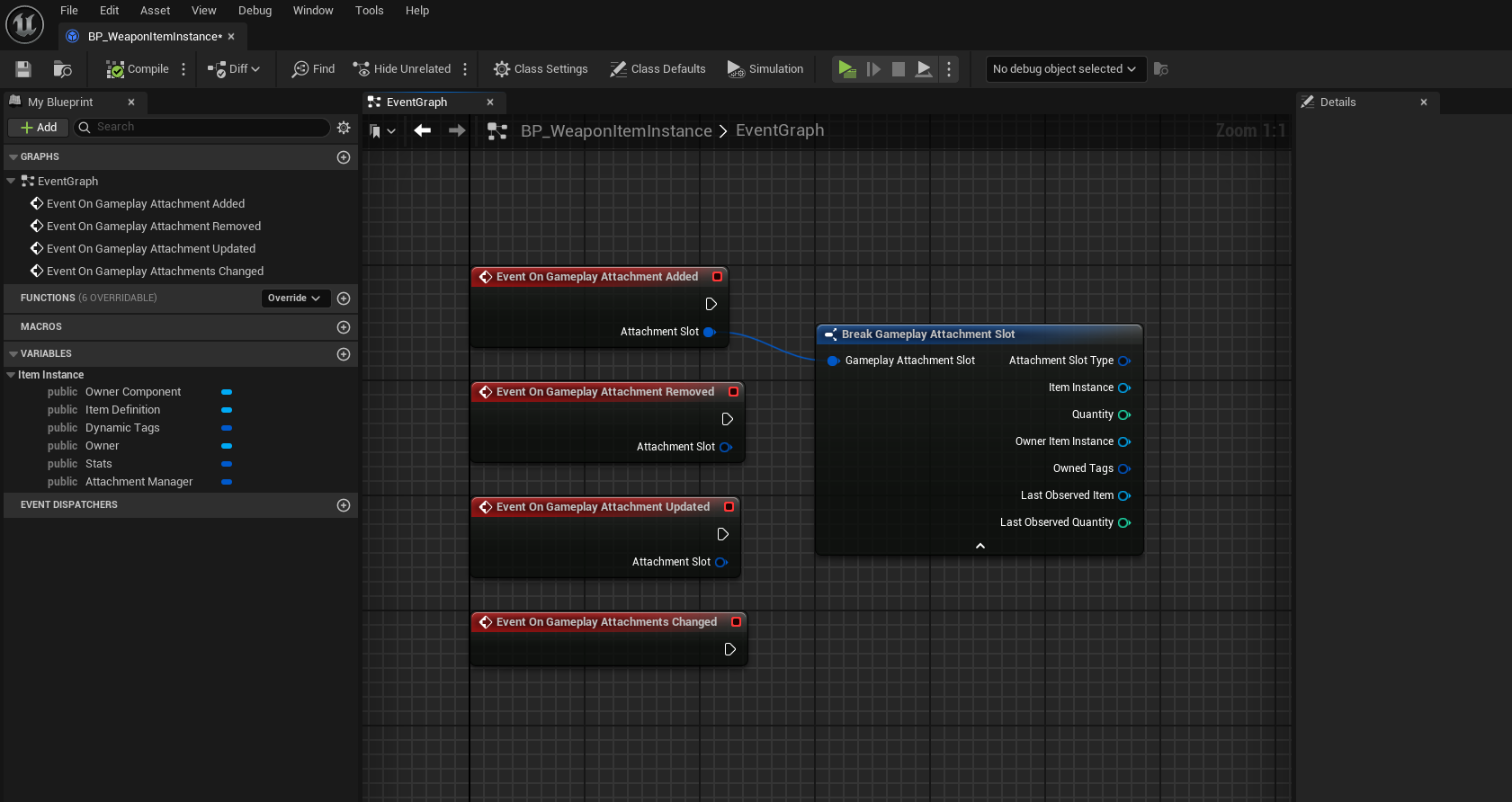
Task: Open the Edit menu
Action: [110, 11]
